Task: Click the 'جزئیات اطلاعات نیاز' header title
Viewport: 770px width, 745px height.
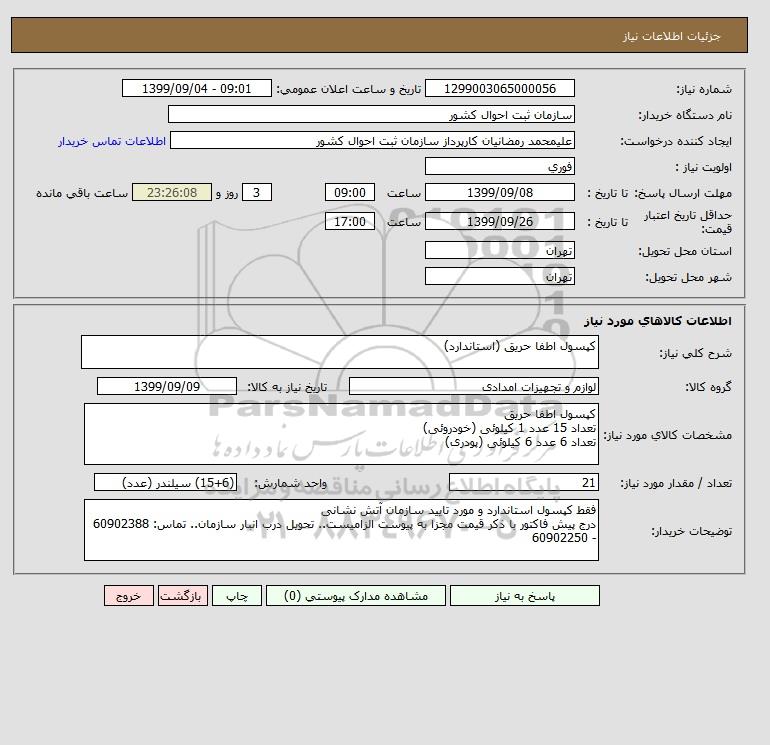Action: [x=671, y=36]
